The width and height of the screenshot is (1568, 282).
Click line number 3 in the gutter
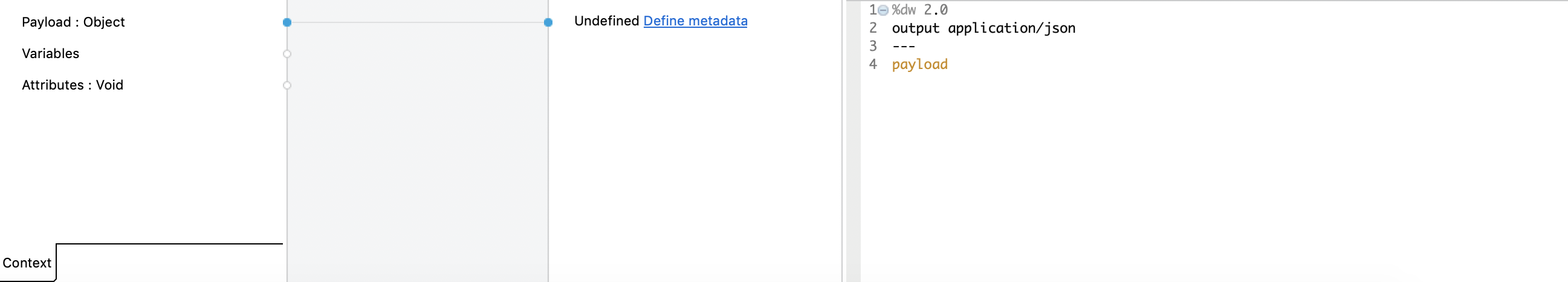[x=873, y=47]
